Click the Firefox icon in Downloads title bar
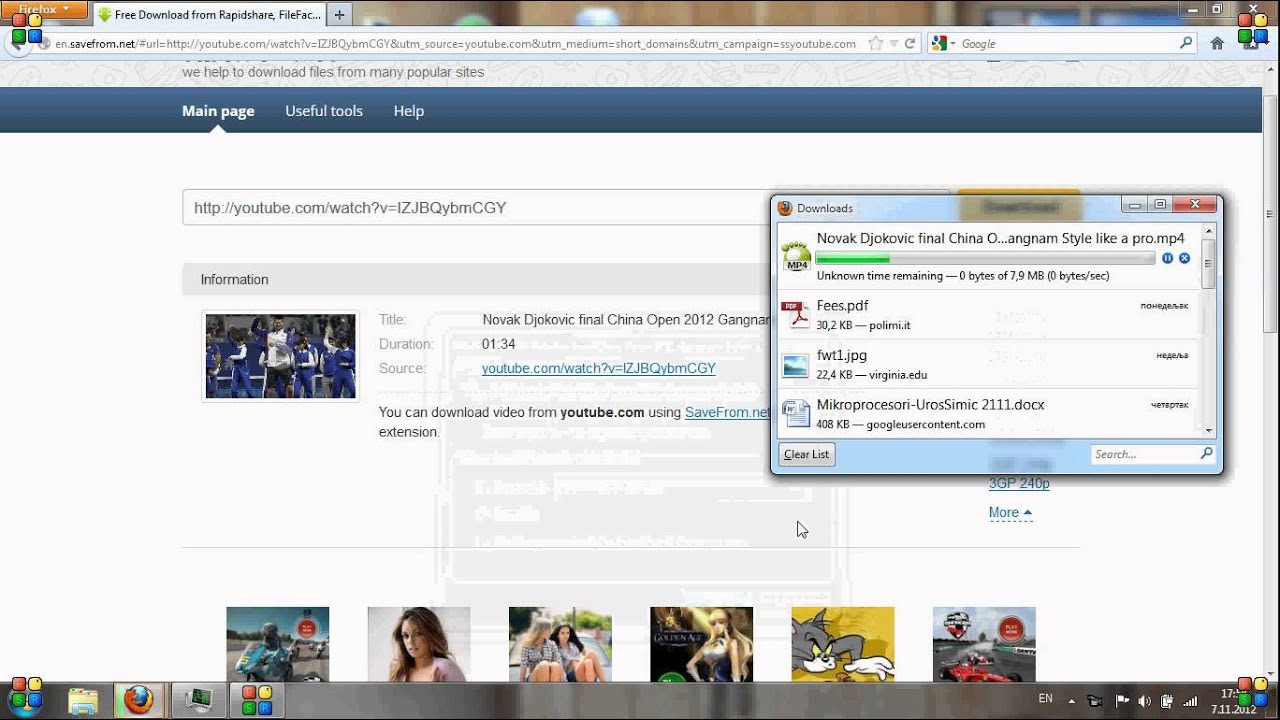 click(785, 208)
